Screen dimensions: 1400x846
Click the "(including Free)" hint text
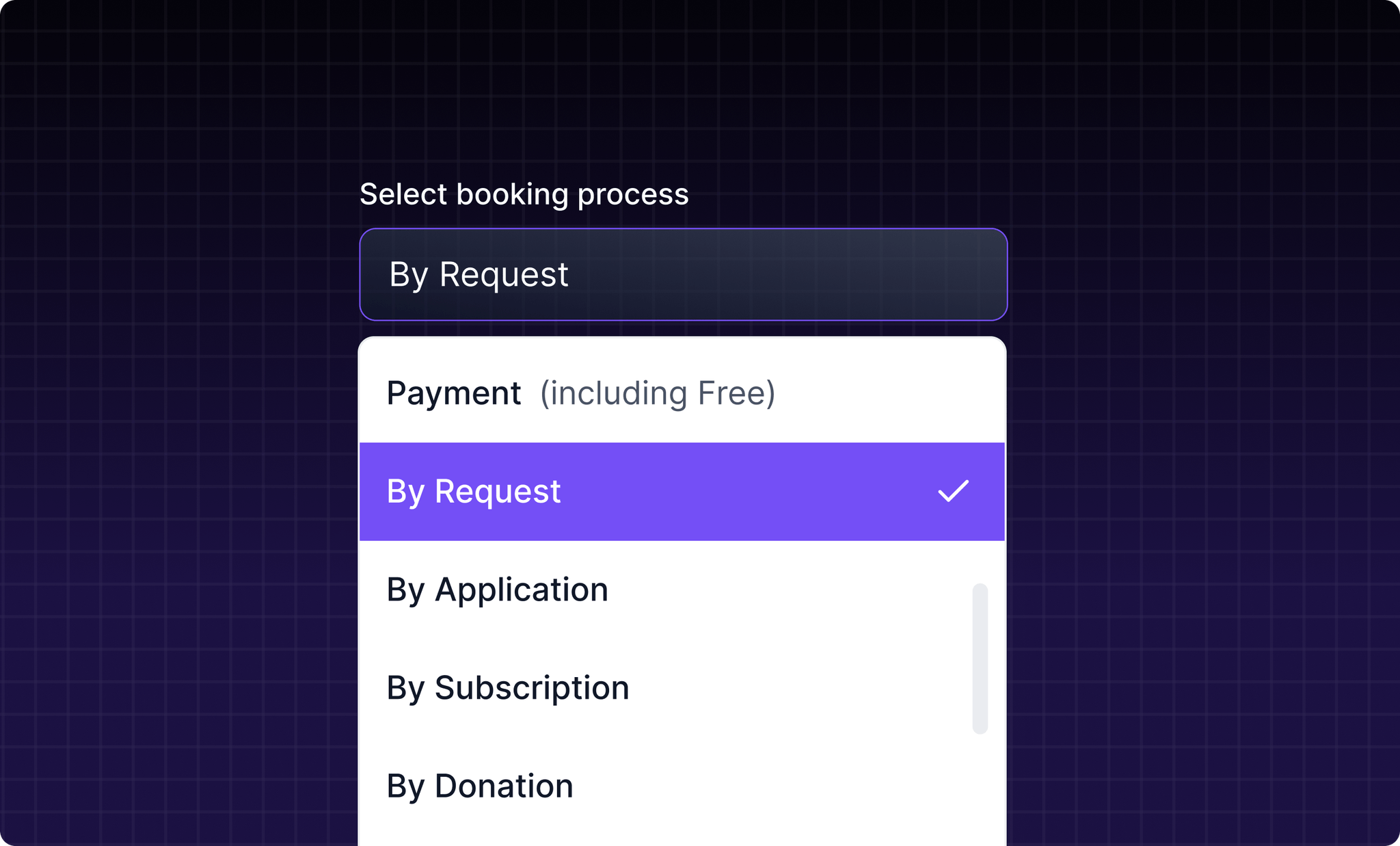coord(658,393)
